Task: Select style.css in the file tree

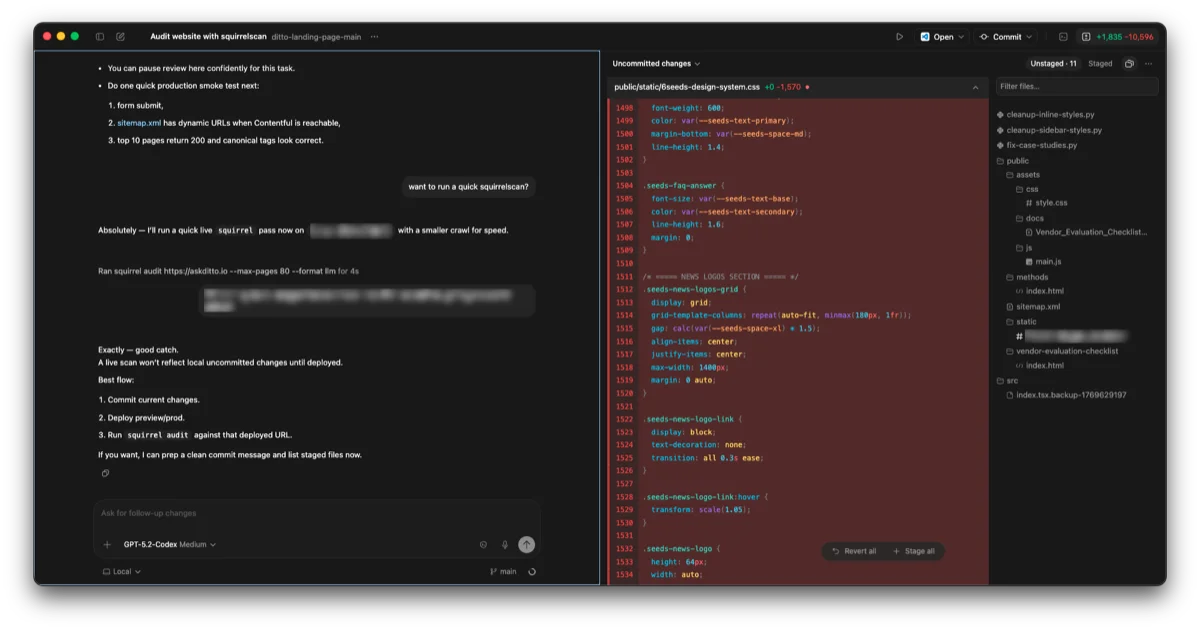Action: click(1047, 203)
